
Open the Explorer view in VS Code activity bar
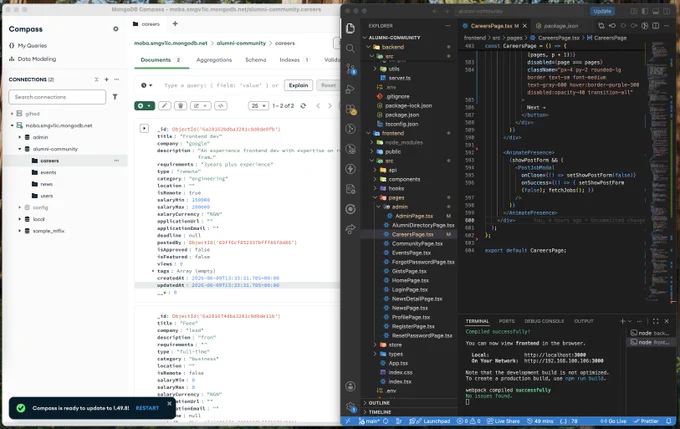[350, 29]
